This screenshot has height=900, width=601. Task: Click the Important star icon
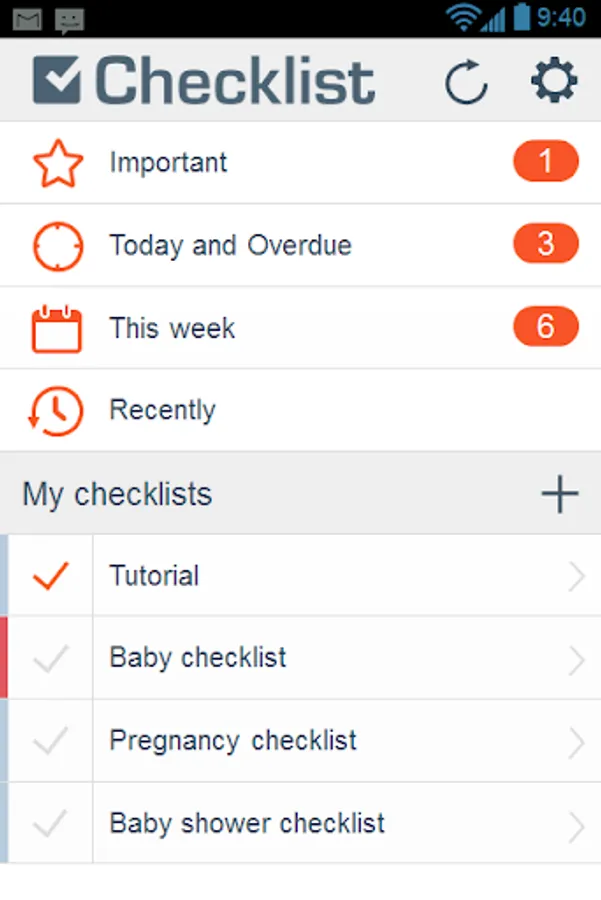pyautogui.click(x=57, y=163)
